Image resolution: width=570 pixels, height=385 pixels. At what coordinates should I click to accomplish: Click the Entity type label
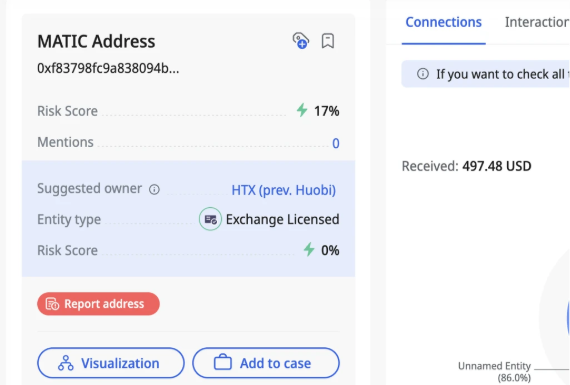(x=69, y=219)
